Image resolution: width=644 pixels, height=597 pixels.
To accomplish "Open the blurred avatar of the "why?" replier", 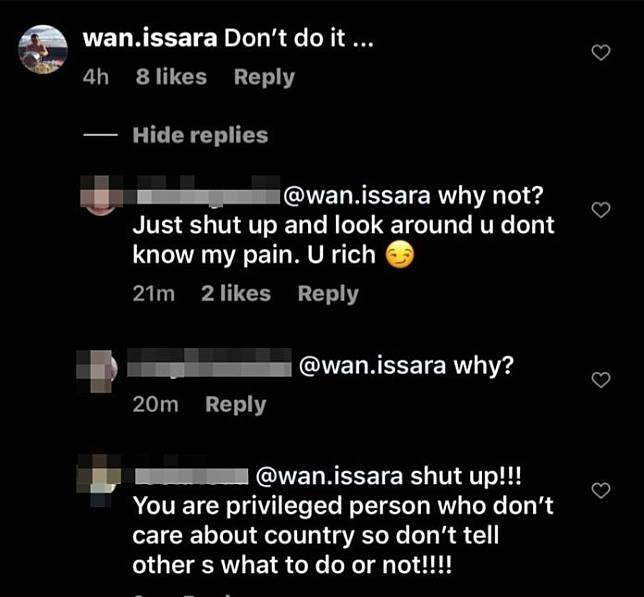I will [97, 371].
